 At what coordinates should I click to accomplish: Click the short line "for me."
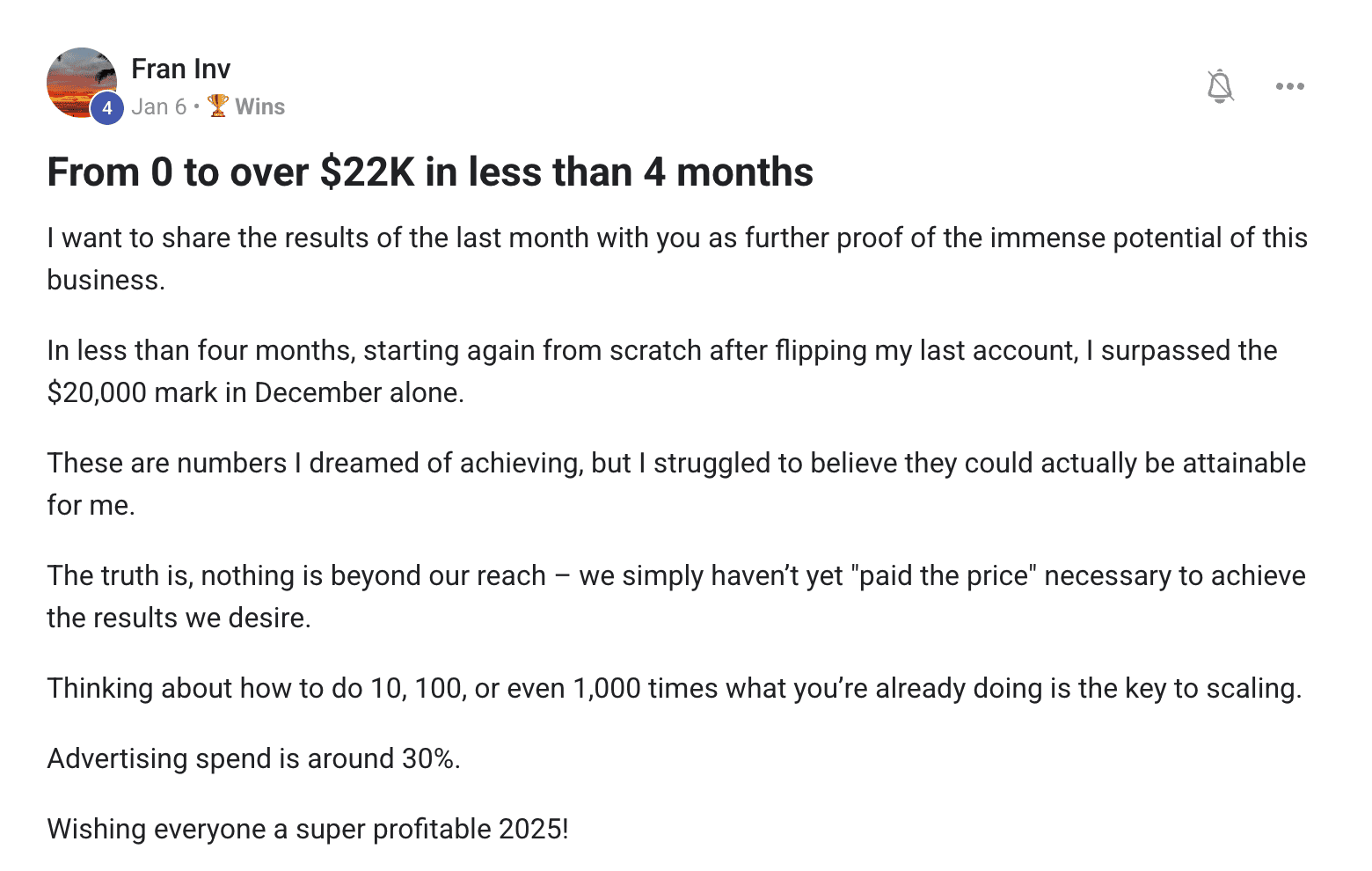[x=91, y=505]
